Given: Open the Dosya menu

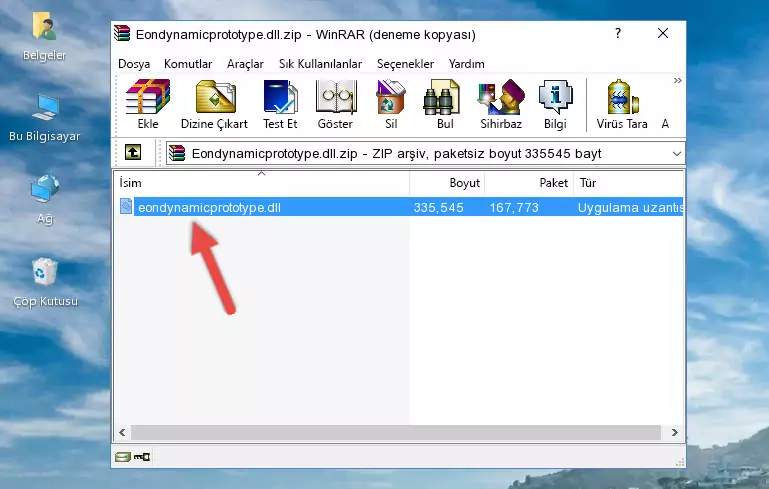Looking at the screenshot, I should (x=134, y=64).
